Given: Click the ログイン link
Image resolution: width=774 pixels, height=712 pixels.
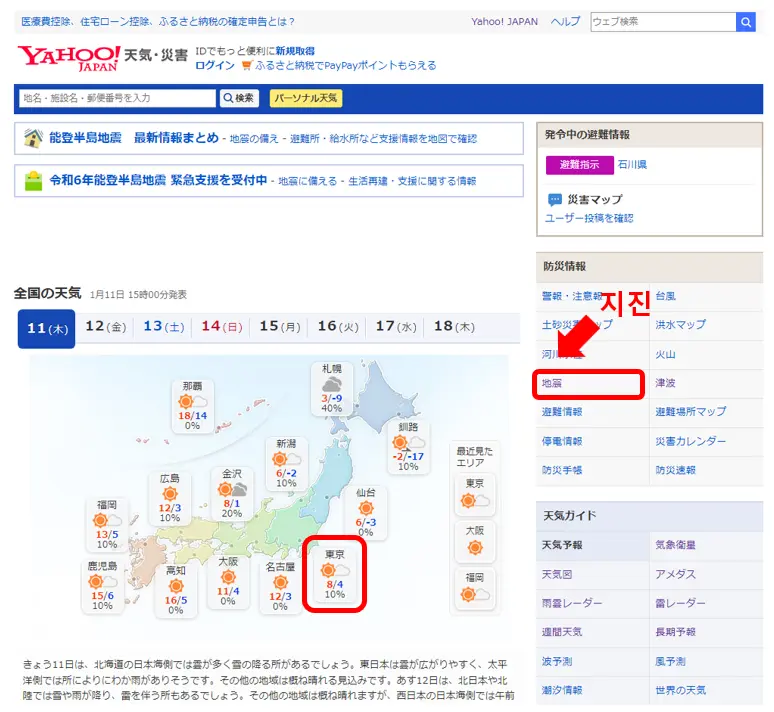Looking at the screenshot, I should [x=215, y=65].
